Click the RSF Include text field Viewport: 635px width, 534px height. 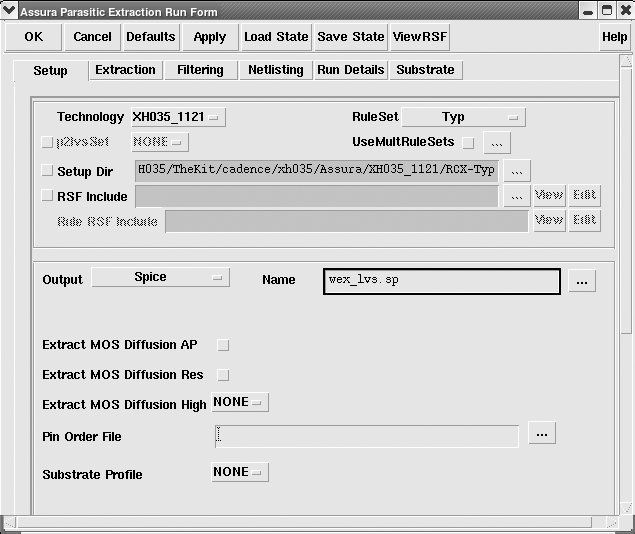(317, 196)
